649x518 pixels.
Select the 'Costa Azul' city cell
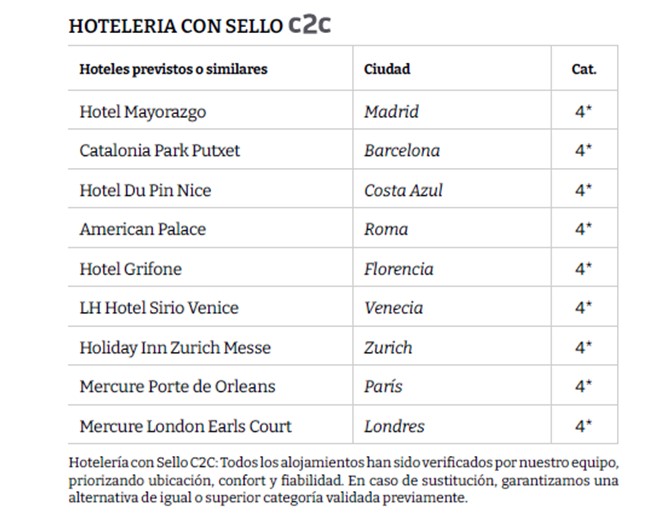[403, 190]
